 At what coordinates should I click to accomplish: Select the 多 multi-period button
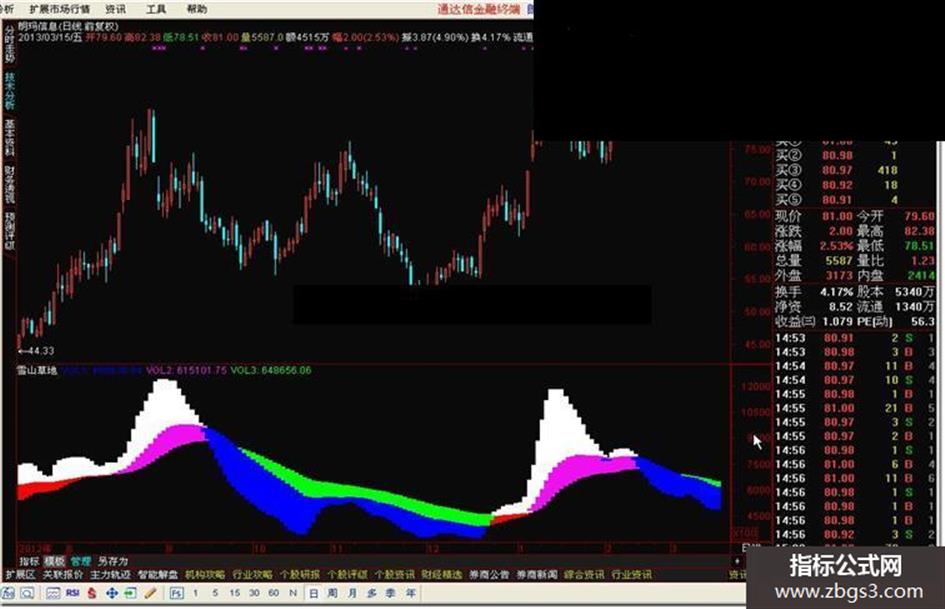click(x=372, y=593)
